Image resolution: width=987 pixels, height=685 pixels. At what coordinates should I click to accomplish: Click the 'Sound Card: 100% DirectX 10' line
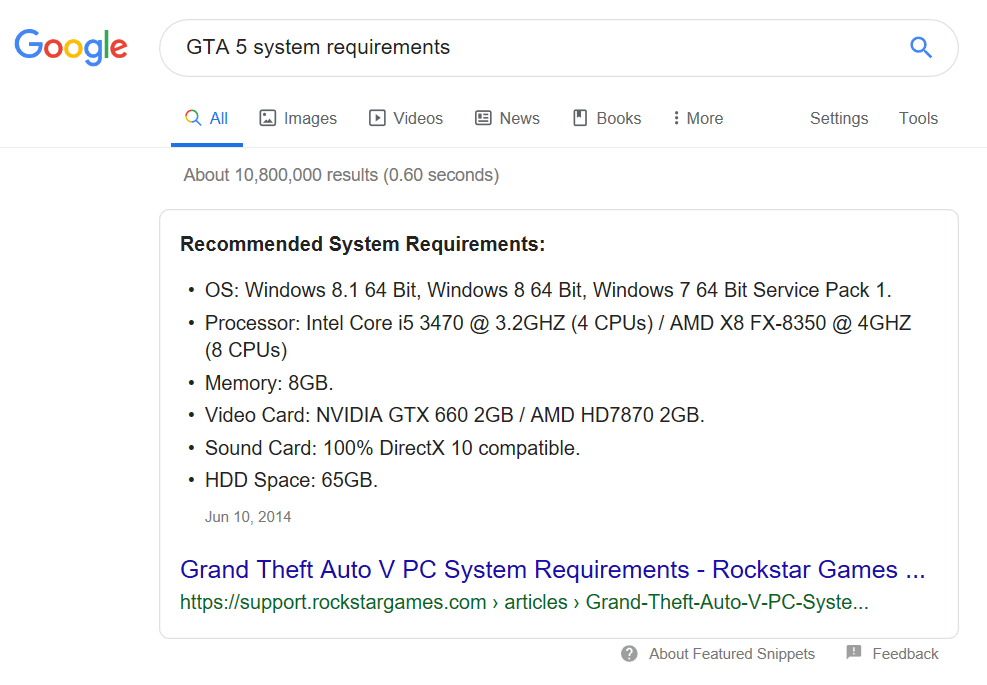tap(392, 448)
